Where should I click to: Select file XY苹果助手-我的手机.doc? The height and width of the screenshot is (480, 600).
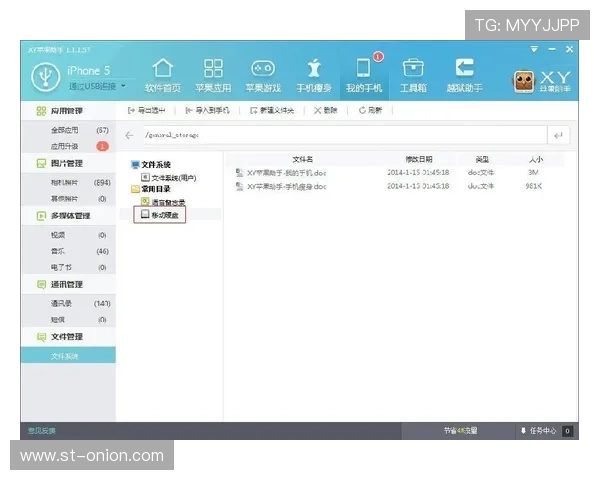click(287, 173)
